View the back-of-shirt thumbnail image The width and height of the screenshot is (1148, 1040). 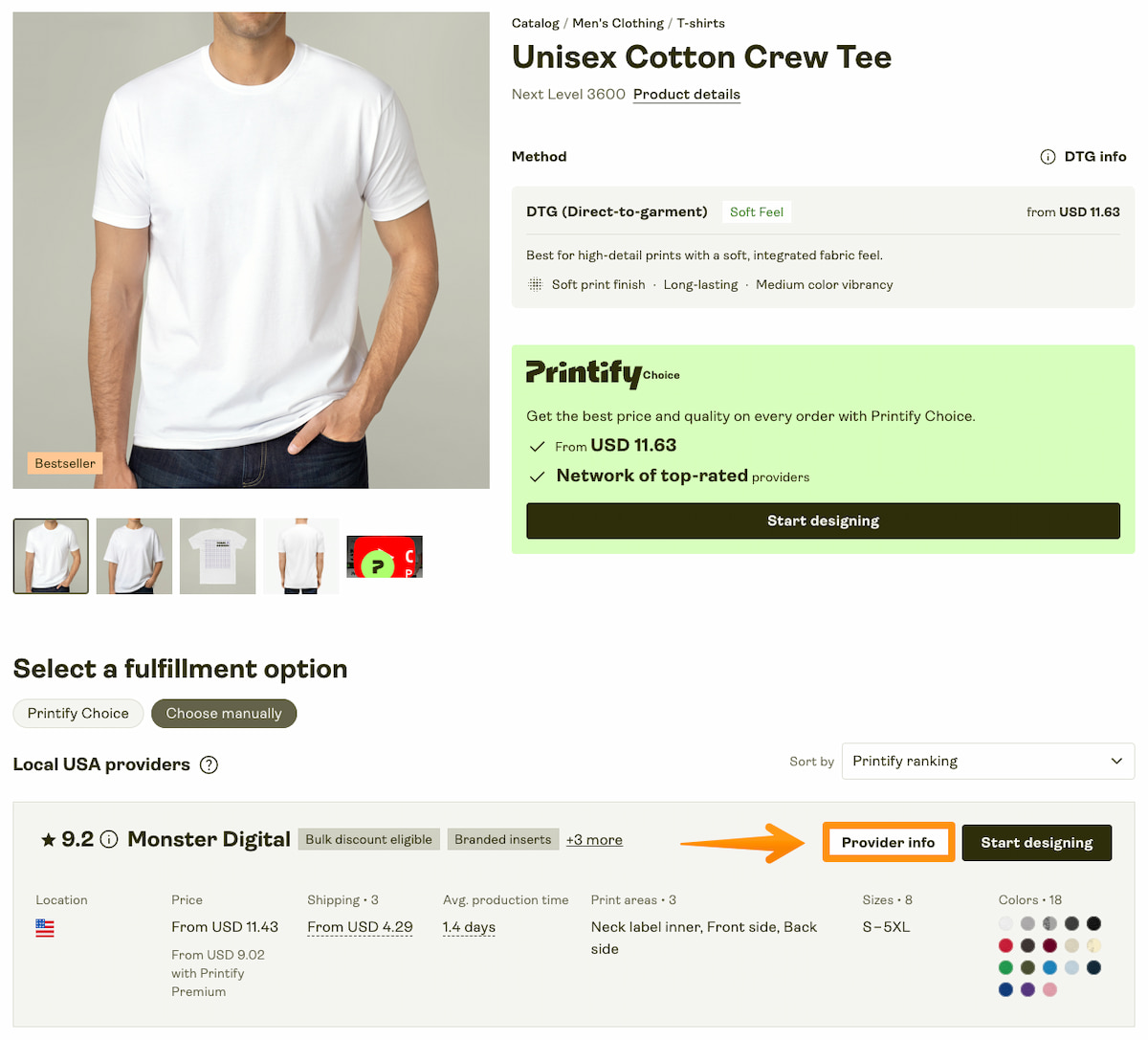click(x=301, y=556)
